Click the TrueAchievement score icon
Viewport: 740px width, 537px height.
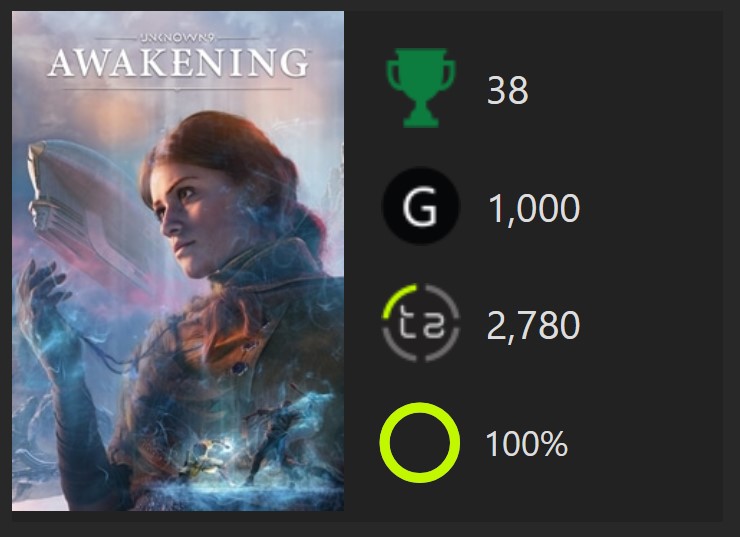tap(420, 325)
